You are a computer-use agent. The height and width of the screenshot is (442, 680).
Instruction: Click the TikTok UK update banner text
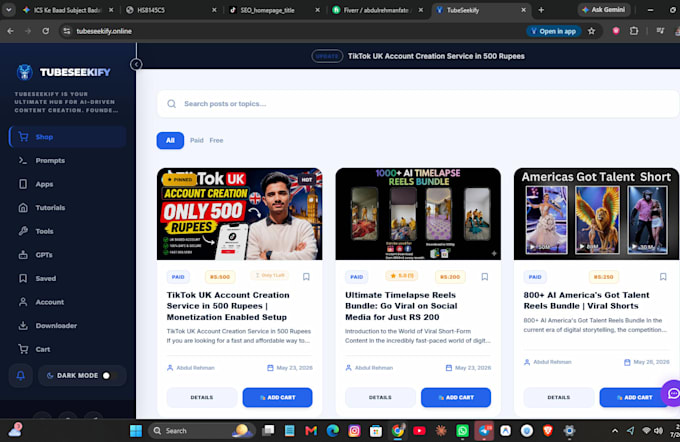click(436, 56)
